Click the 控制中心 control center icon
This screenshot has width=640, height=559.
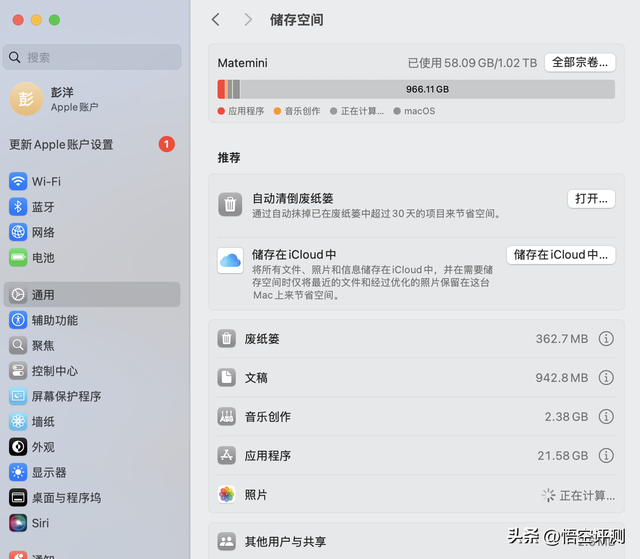click(18, 371)
